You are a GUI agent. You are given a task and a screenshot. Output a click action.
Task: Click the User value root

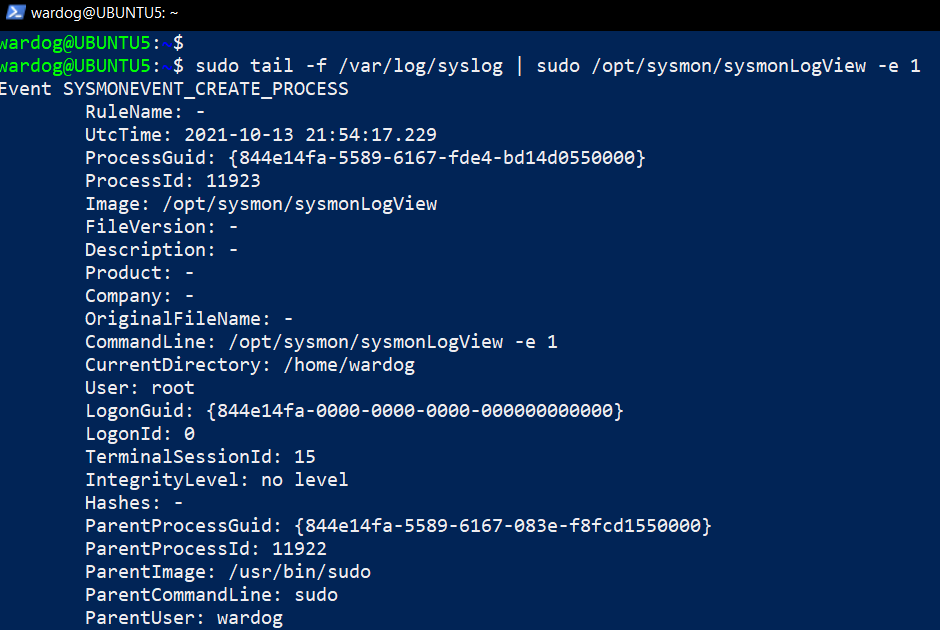coord(173,388)
